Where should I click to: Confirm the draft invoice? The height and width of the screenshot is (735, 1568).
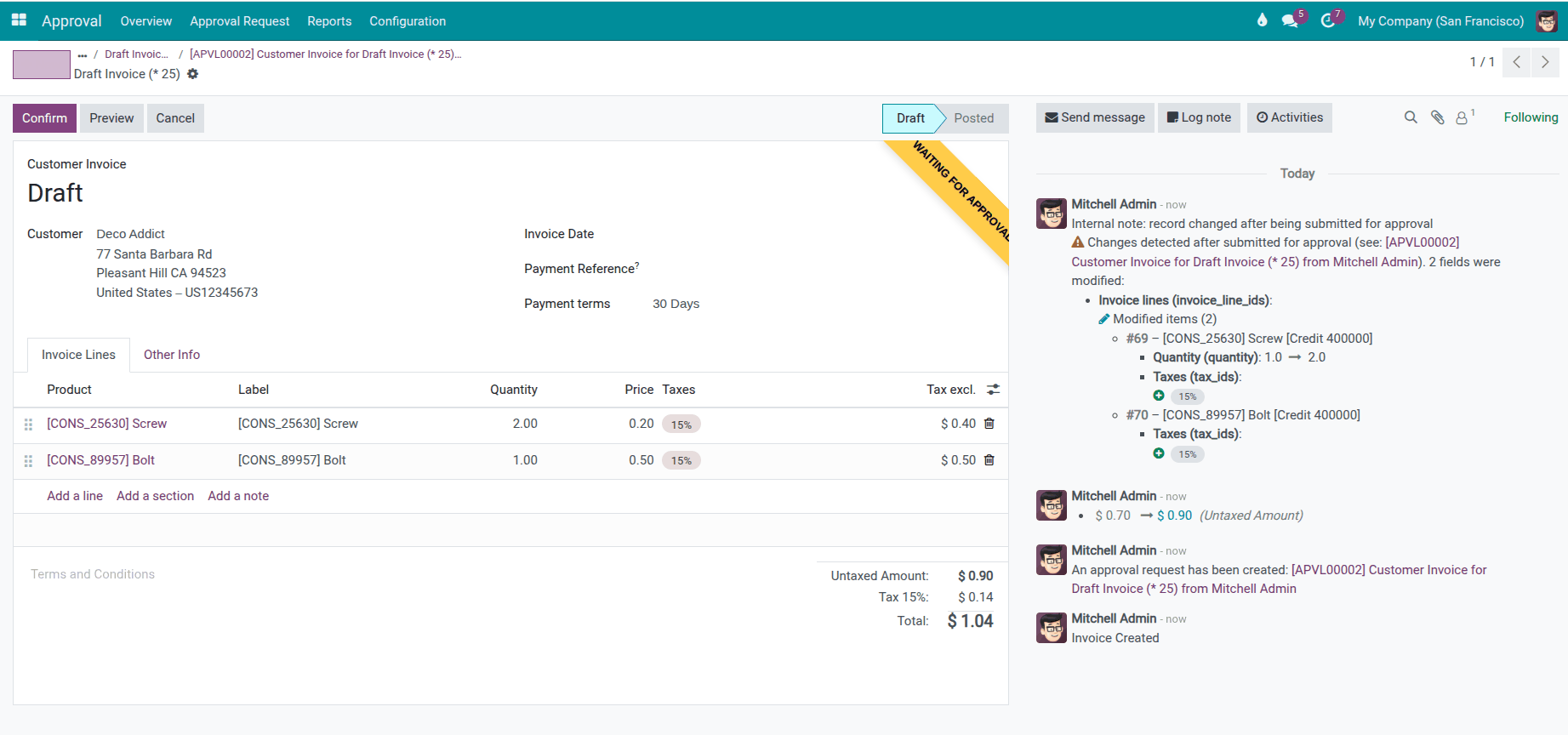coord(44,118)
